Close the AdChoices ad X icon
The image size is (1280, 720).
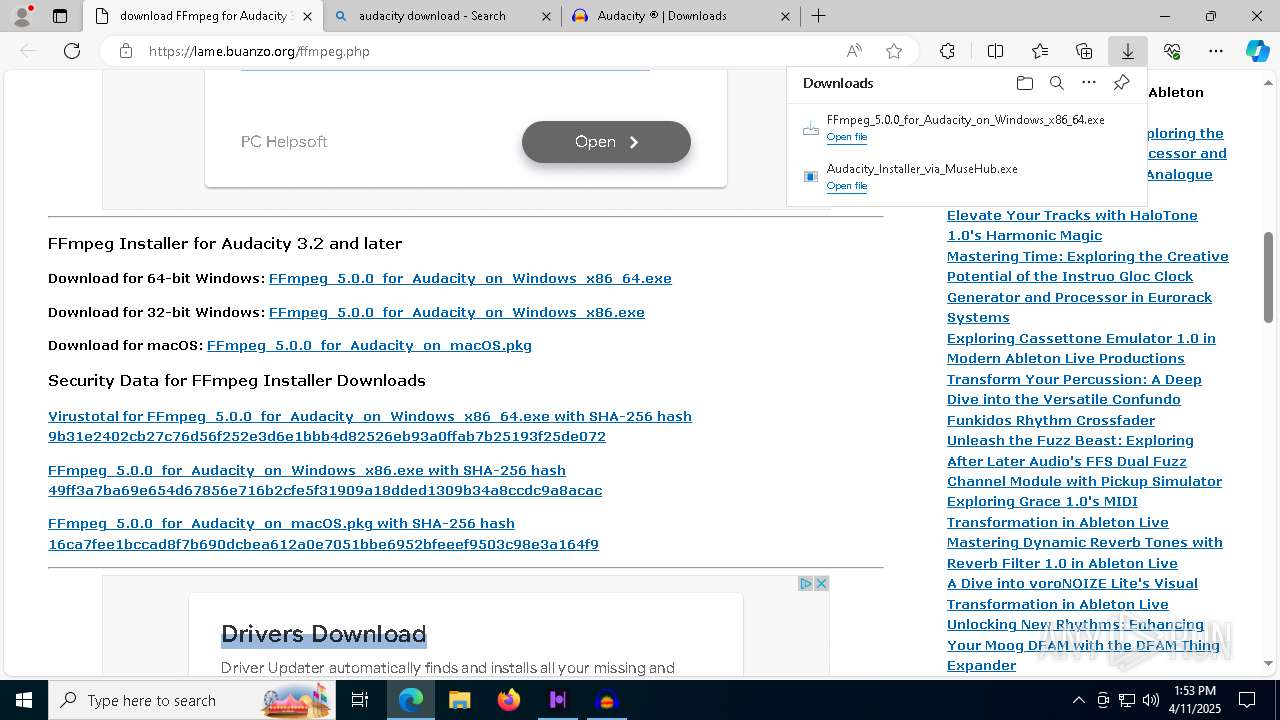coord(822,583)
